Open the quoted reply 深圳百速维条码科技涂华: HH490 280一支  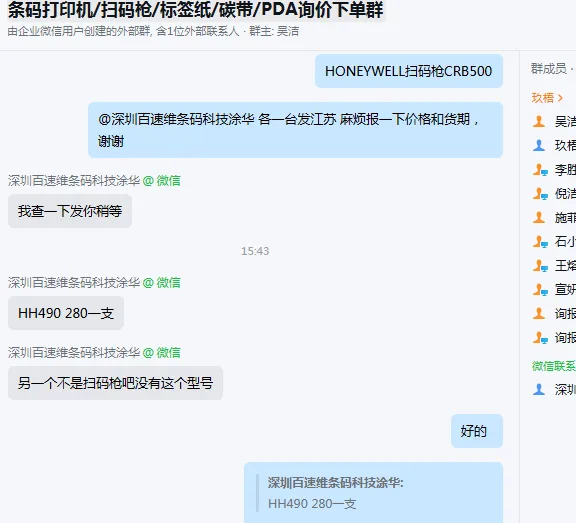coord(373,493)
